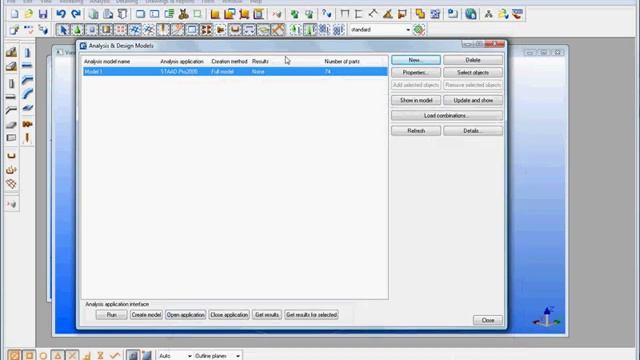This screenshot has width=640, height=360.
Task: Click the Close application button
Action: [229, 315]
